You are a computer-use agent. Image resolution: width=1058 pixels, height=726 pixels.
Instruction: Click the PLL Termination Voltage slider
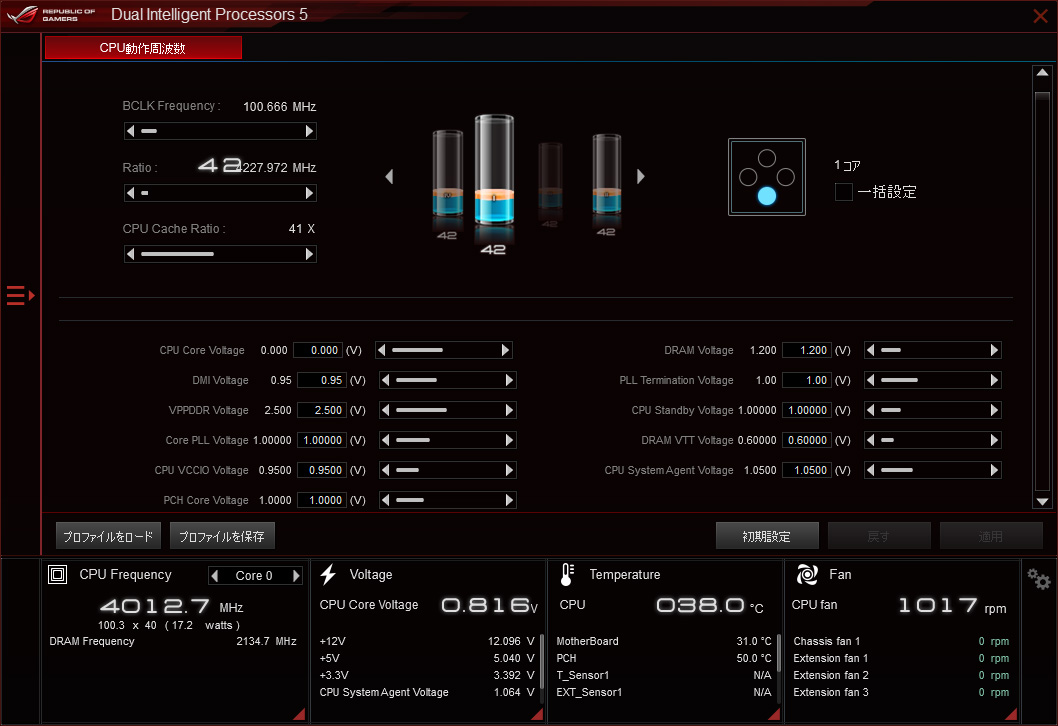[x=932, y=380]
